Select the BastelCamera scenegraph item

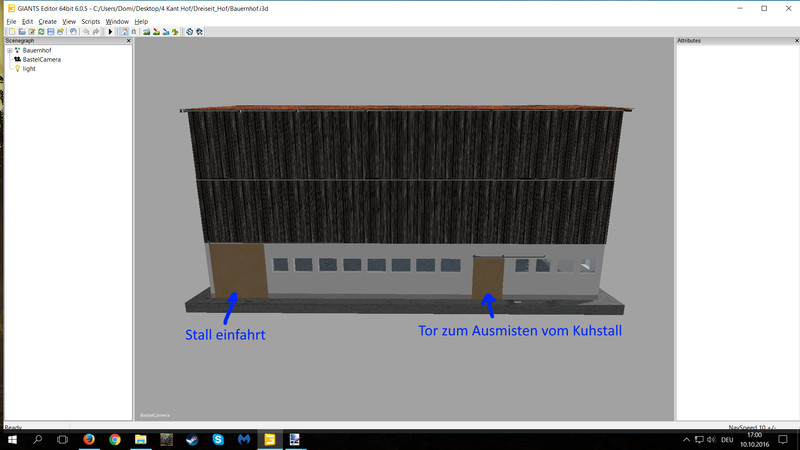pos(41,59)
